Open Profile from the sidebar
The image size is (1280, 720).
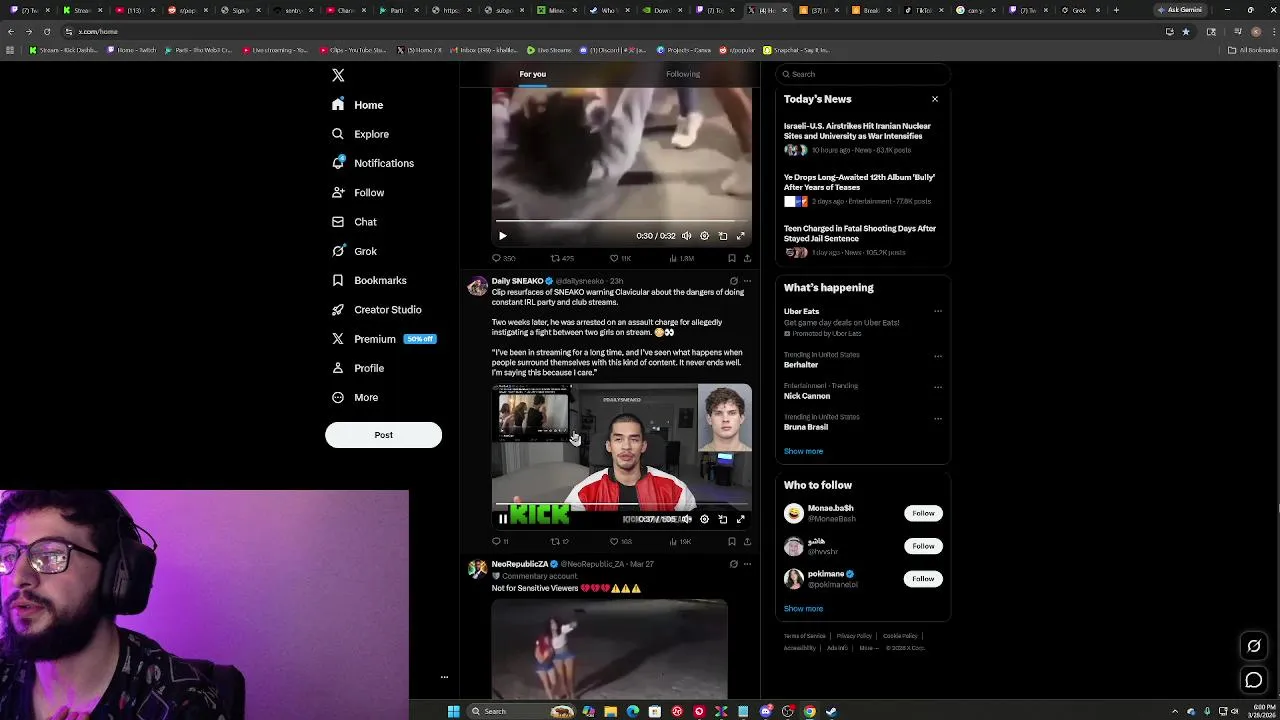click(358, 368)
